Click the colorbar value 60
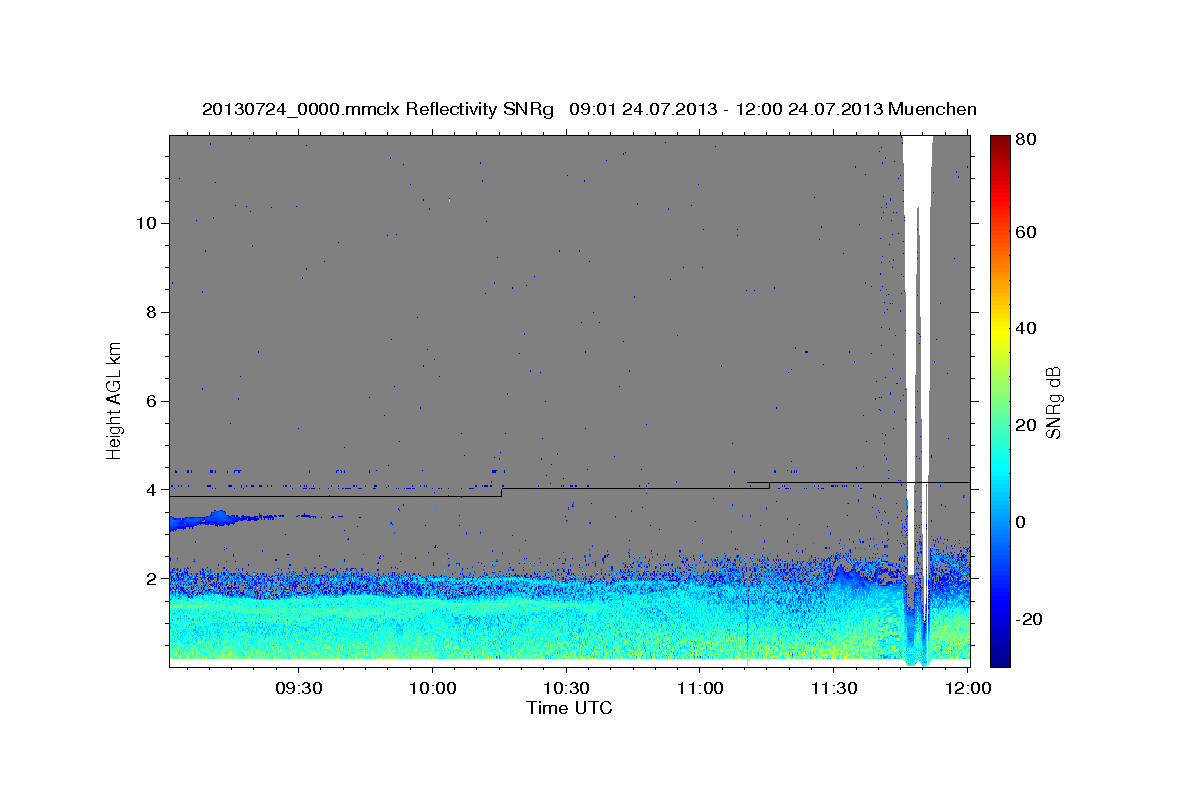1200x800 pixels. click(1028, 232)
